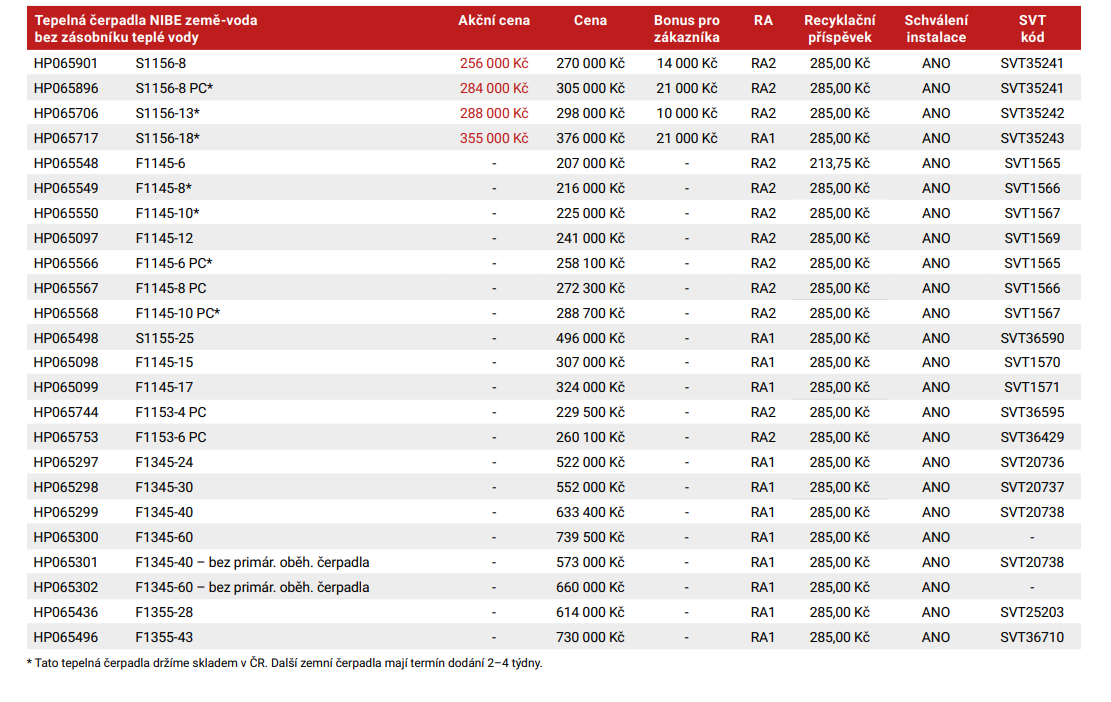This screenshot has width=1111, height=702.
Task: Select model F1345-40 – bez primár. oběh. čerpadla
Action: 252,562
